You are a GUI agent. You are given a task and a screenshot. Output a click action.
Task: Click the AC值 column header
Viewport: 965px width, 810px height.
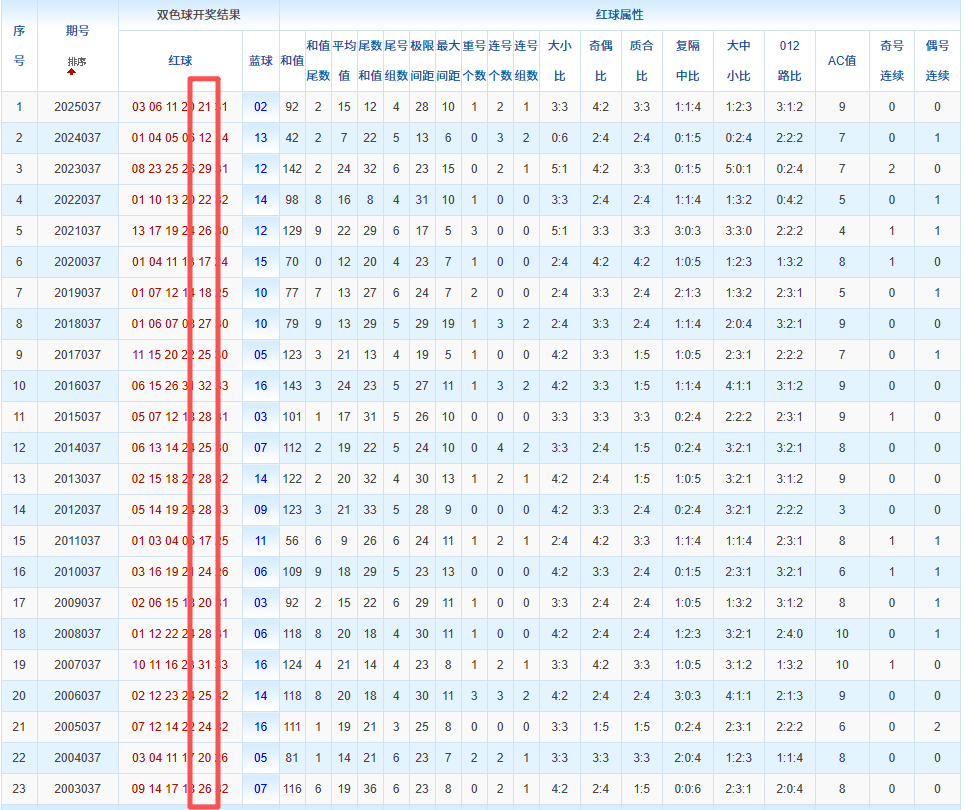(842, 61)
